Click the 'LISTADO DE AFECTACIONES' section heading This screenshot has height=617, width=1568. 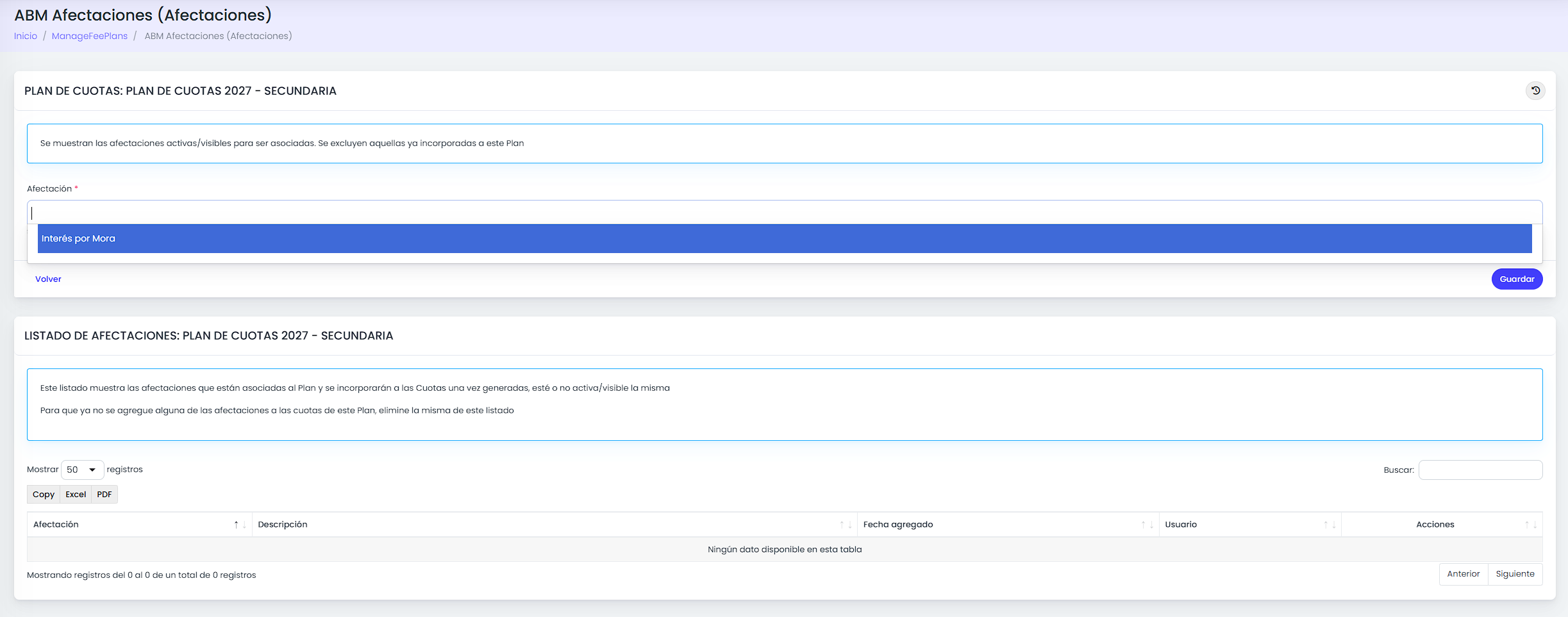click(208, 336)
